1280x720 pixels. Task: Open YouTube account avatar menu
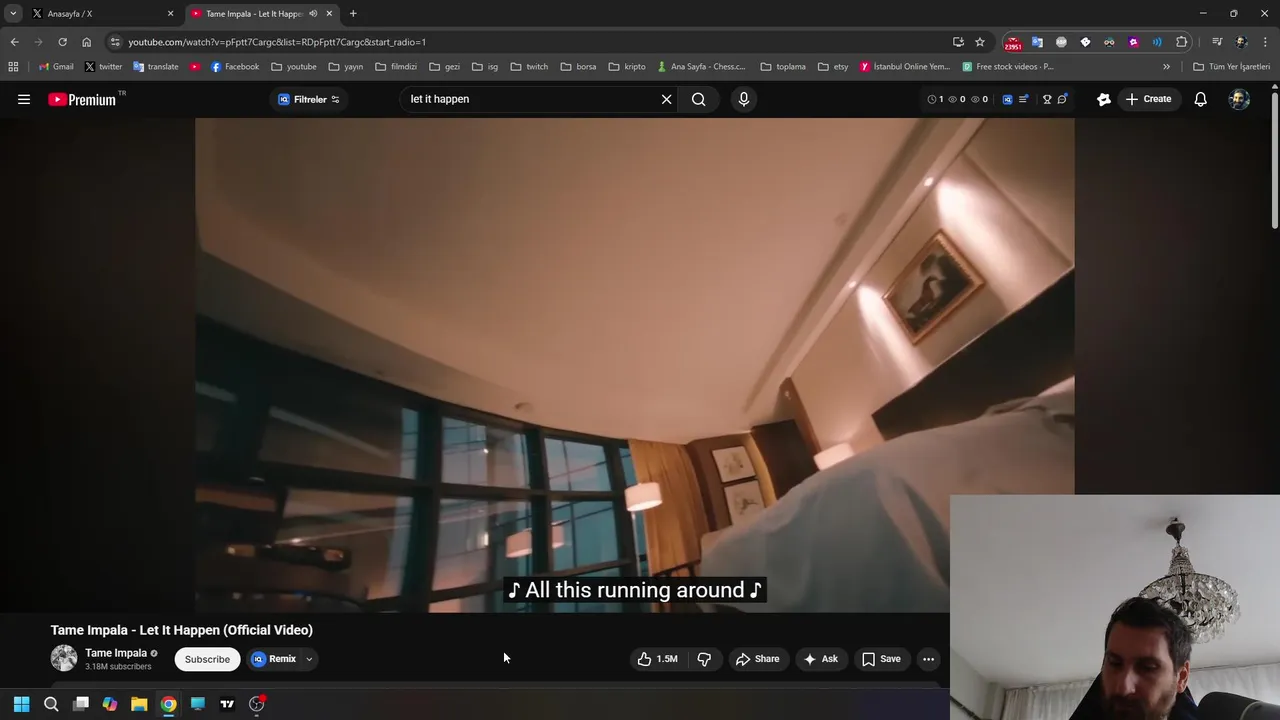tap(1239, 99)
